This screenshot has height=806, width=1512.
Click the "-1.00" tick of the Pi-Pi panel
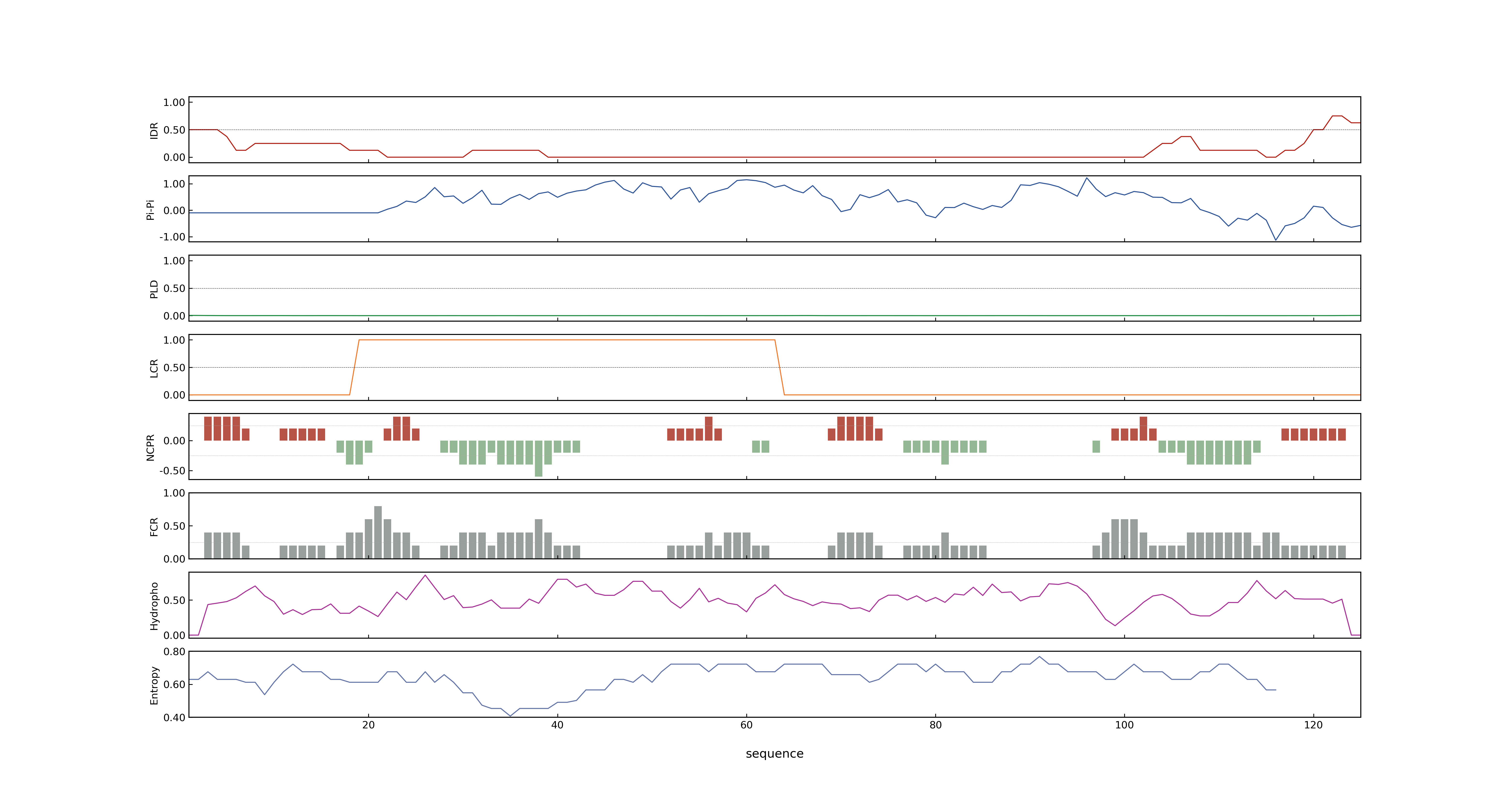click(x=172, y=237)
